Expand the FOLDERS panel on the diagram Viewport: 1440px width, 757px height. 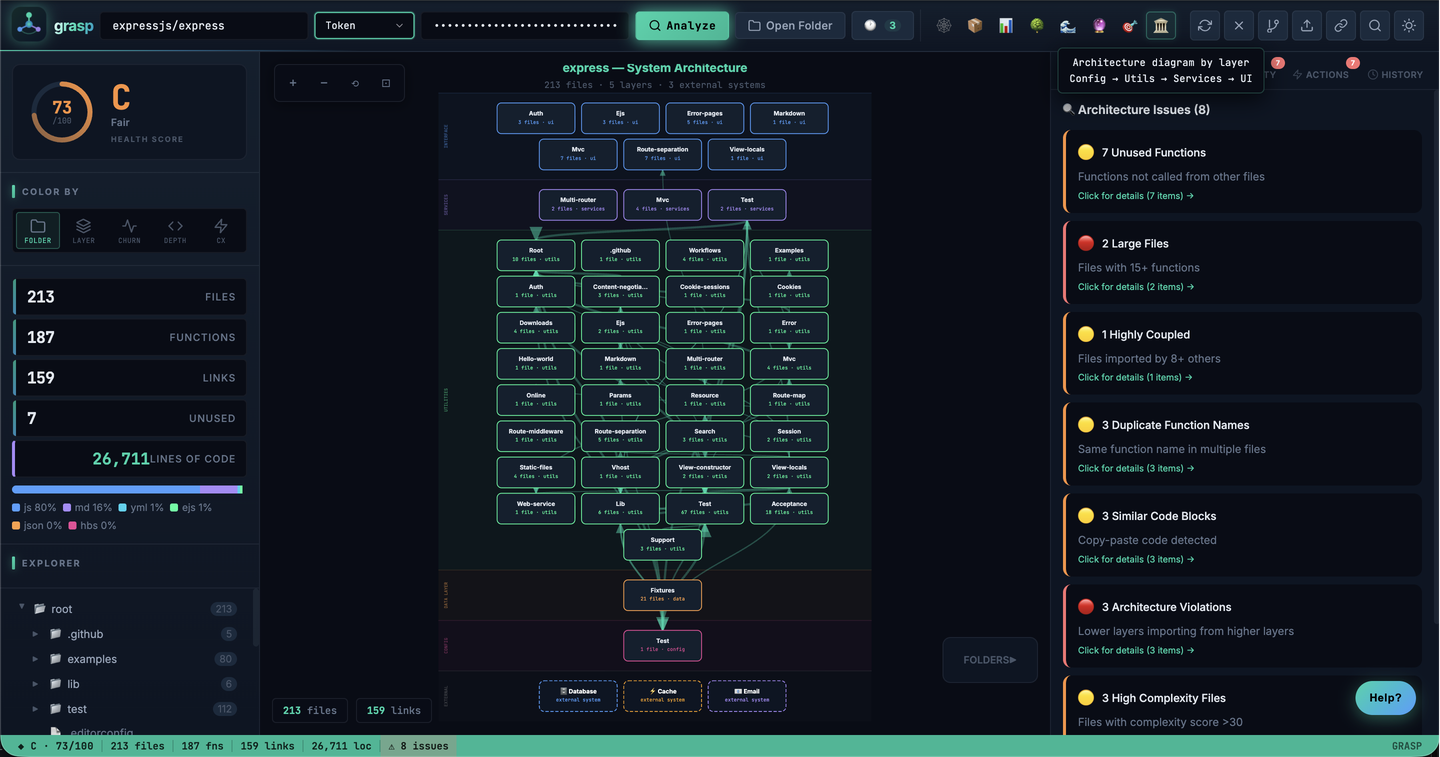pos(989,659)
